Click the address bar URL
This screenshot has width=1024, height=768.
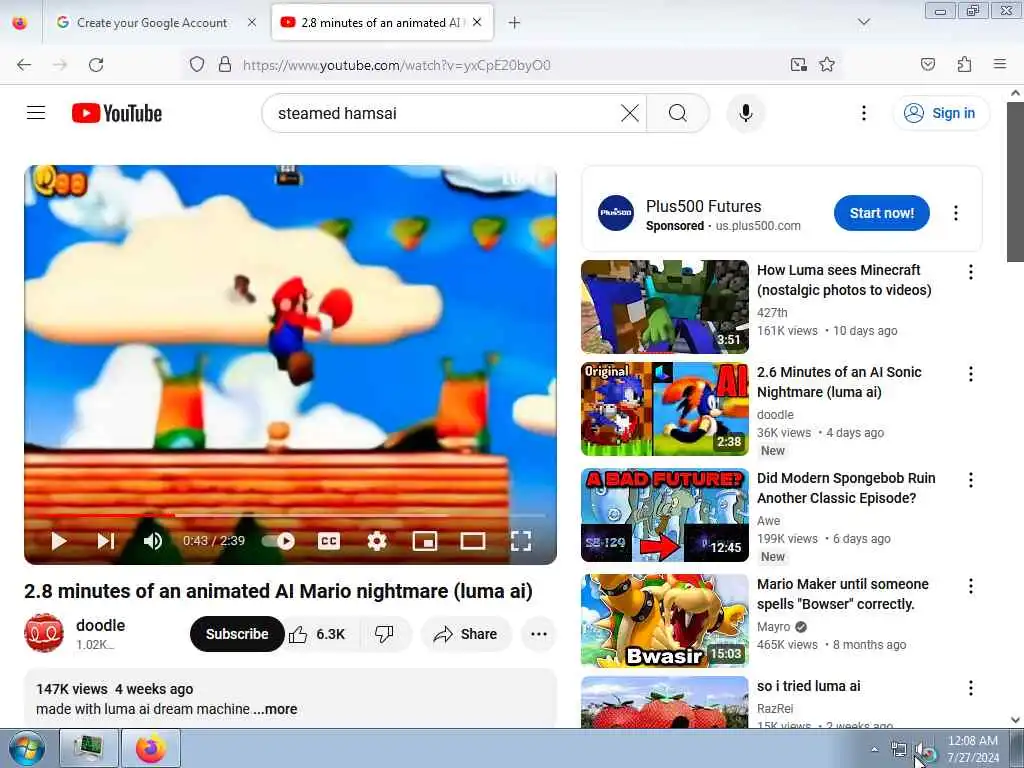(397, 65)
